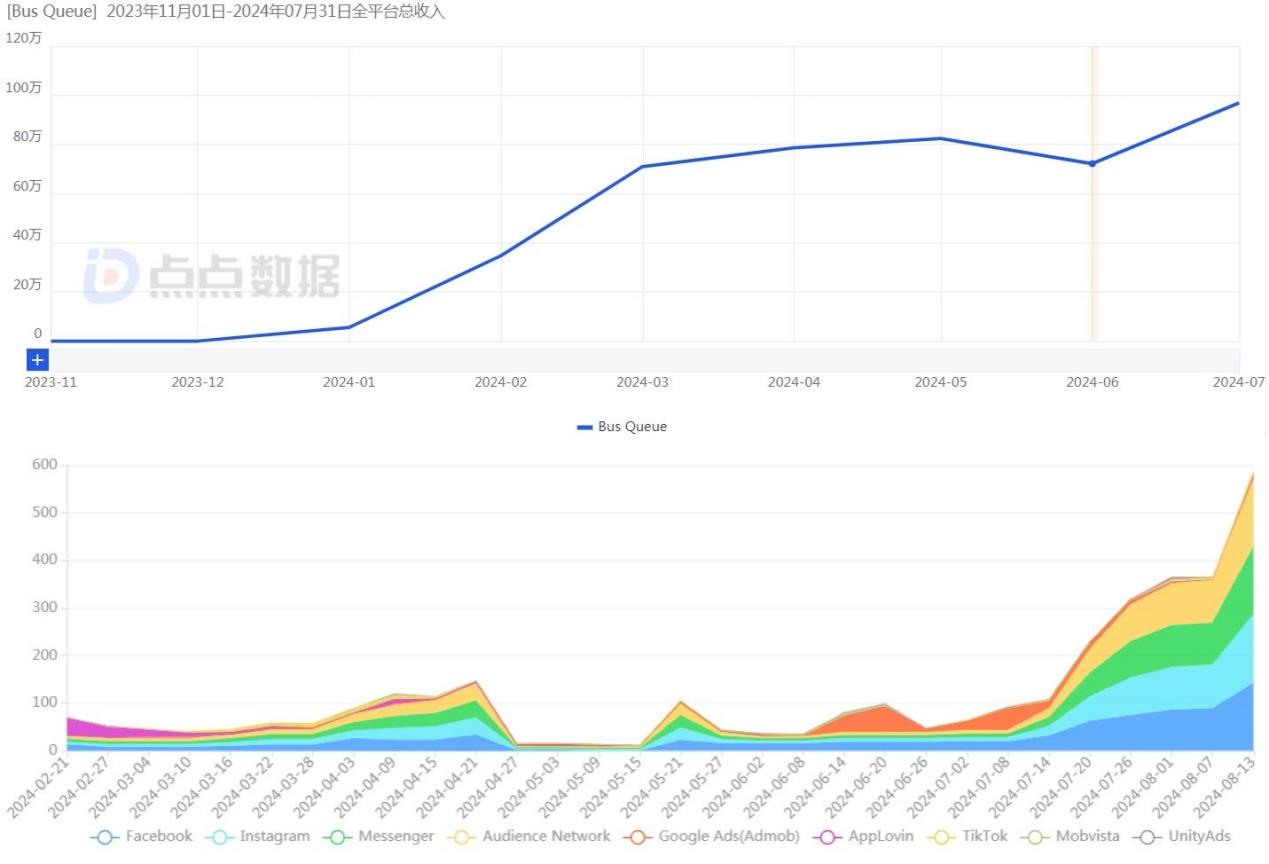Click the 点点数据 watermark logo
The width and height of the screenshot is (1269, 864).
[x=211, y=275]
